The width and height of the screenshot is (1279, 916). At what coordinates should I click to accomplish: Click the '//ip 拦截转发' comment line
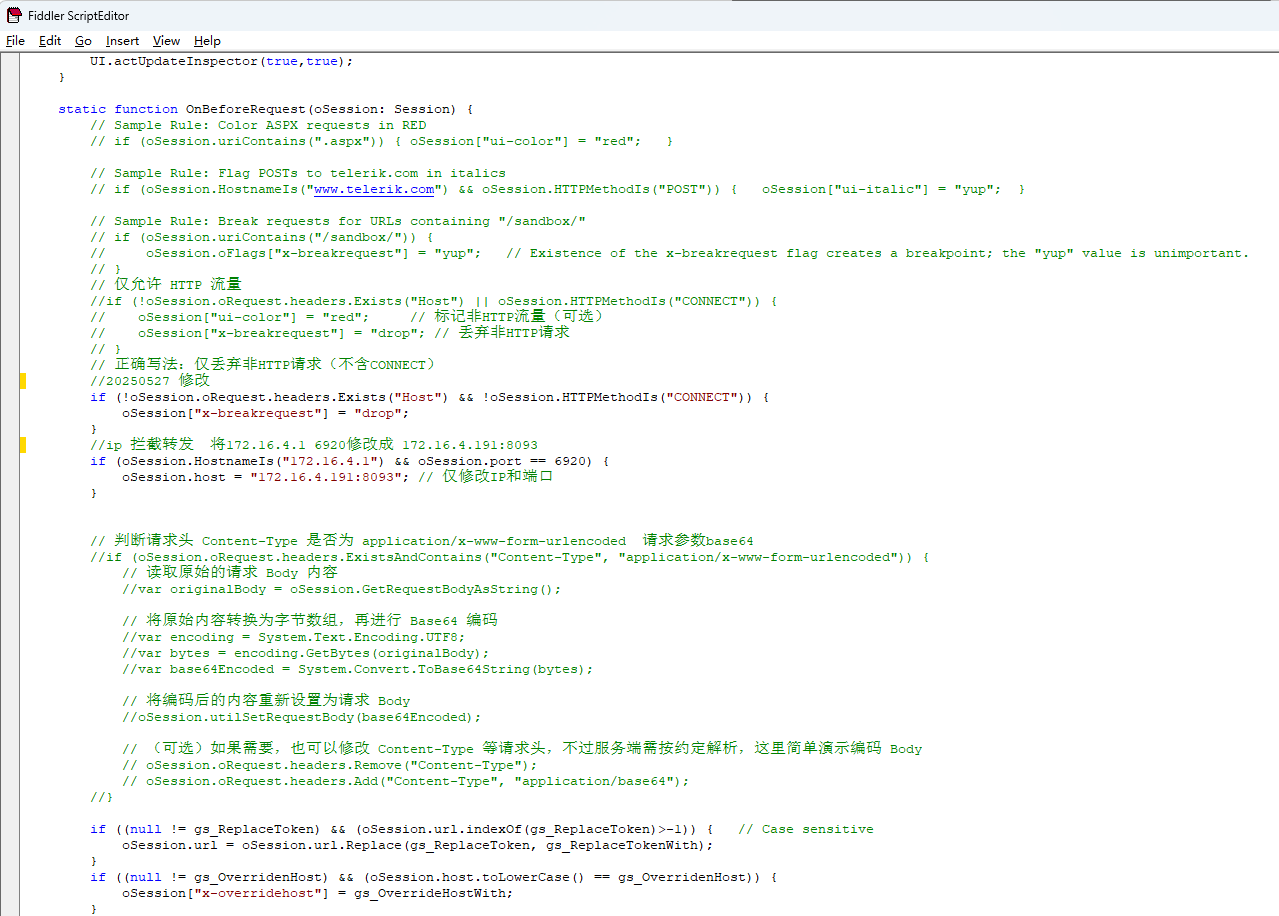pos(315,445)
